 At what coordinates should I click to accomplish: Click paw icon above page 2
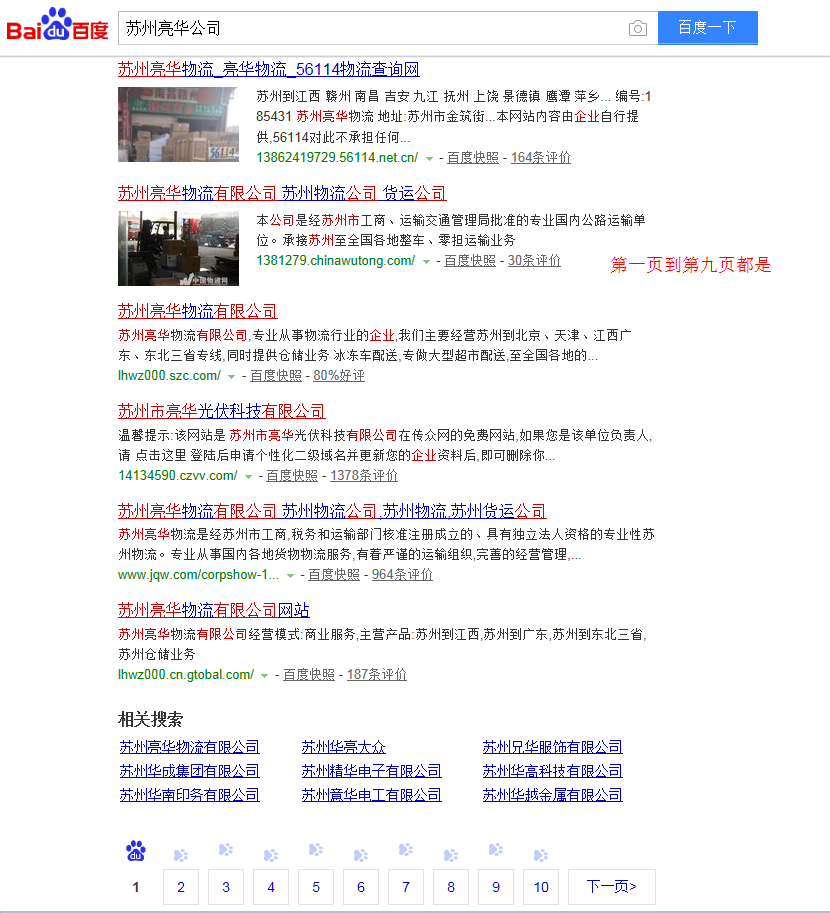coord(181,855)
